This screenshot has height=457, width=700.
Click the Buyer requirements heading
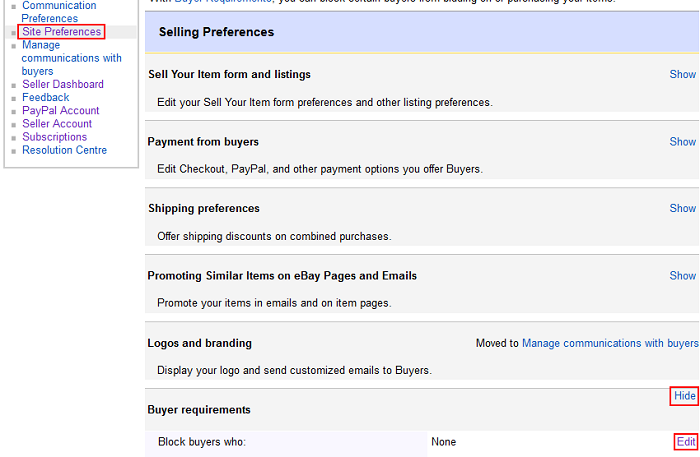199,410
